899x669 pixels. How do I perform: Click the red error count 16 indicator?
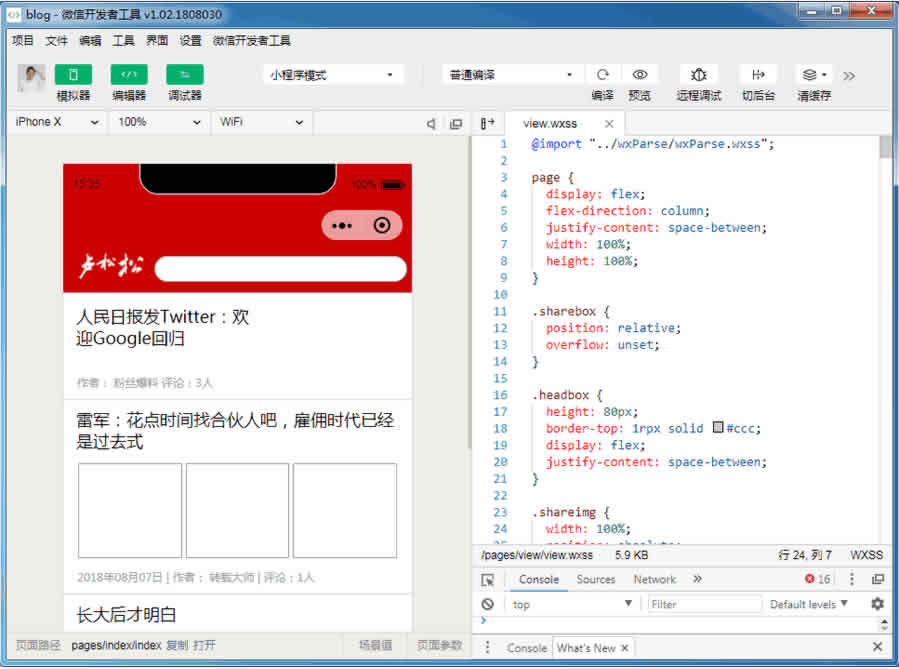click(x=818, y=579)
